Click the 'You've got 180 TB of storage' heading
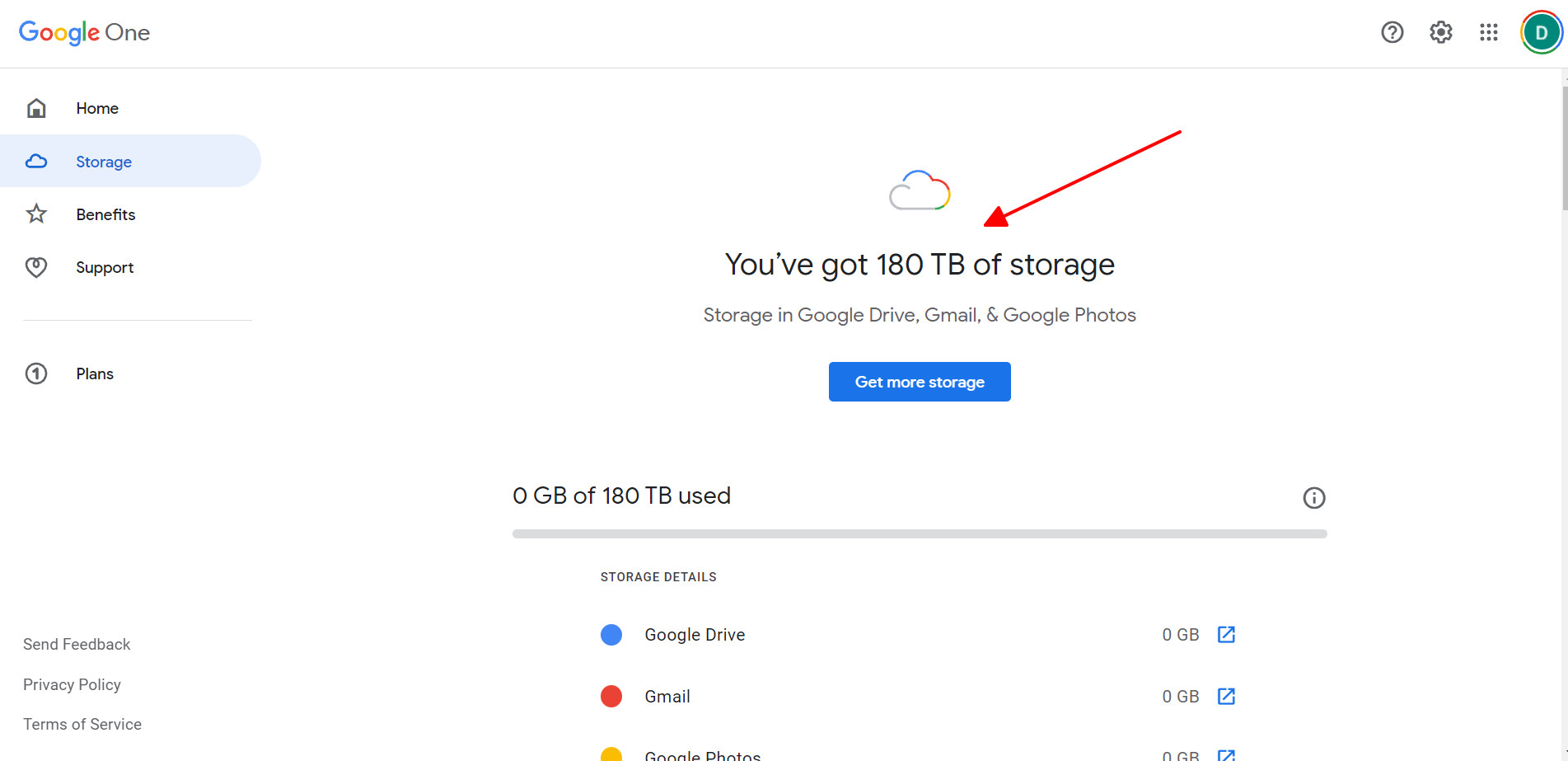 920,265
